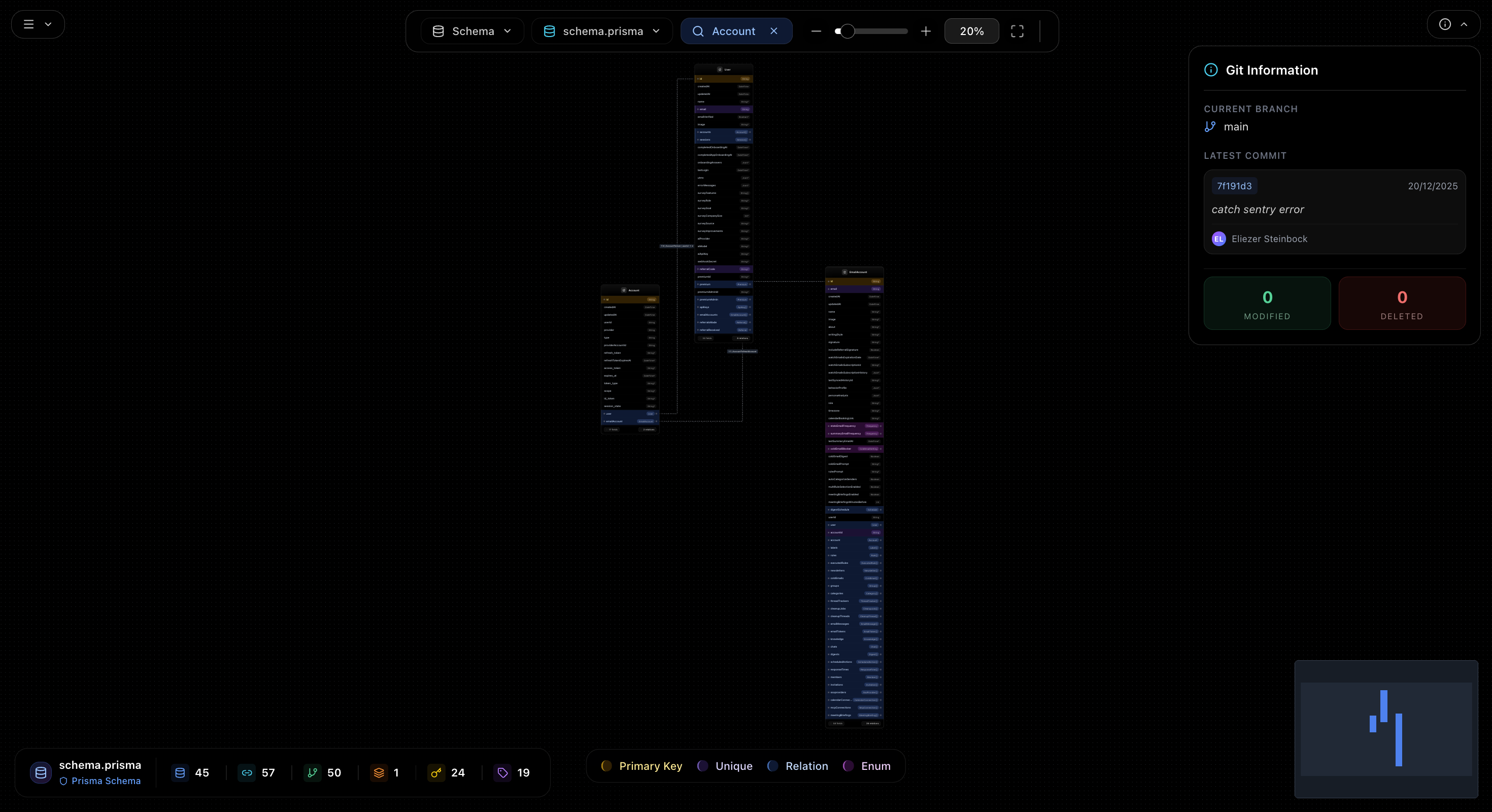The height and width of the screenshot is (812, 1492).
Task: Click the purple tag icon showing 19
Action: click(502, 772)
